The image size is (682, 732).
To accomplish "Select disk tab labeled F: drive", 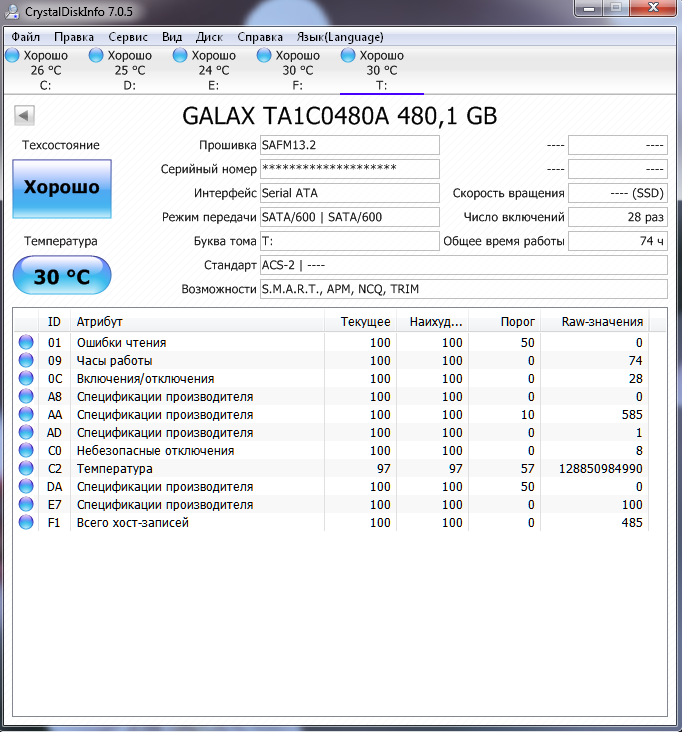I will [298, 70].
